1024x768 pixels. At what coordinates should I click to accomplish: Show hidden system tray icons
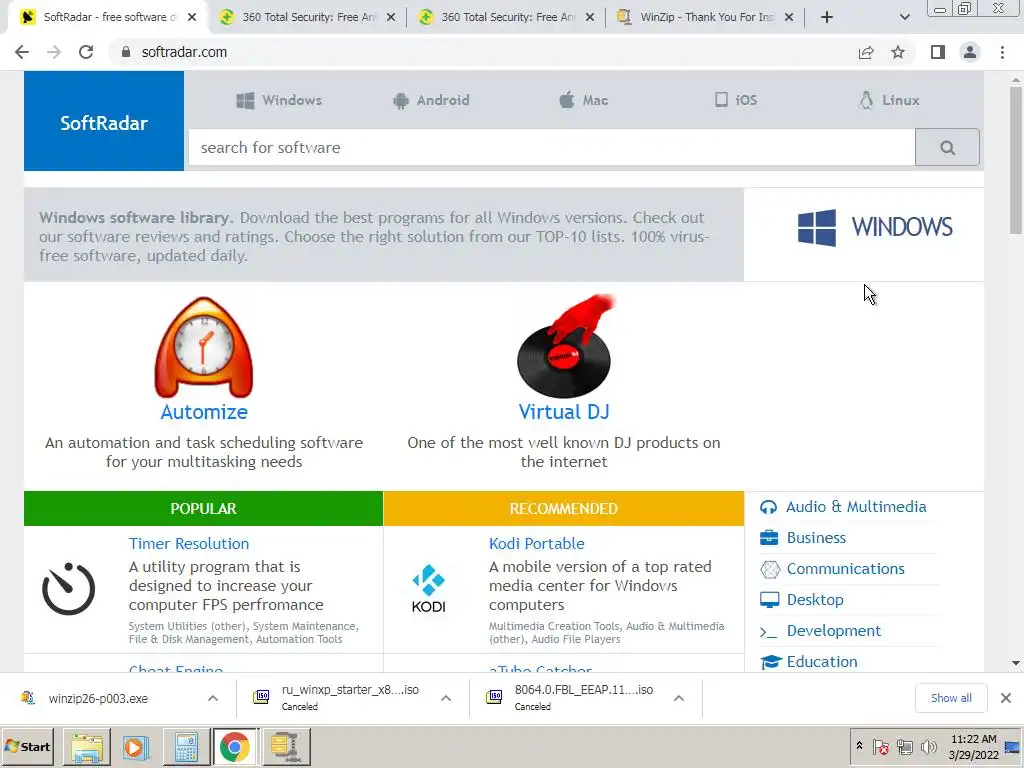(x=859, y=746)
